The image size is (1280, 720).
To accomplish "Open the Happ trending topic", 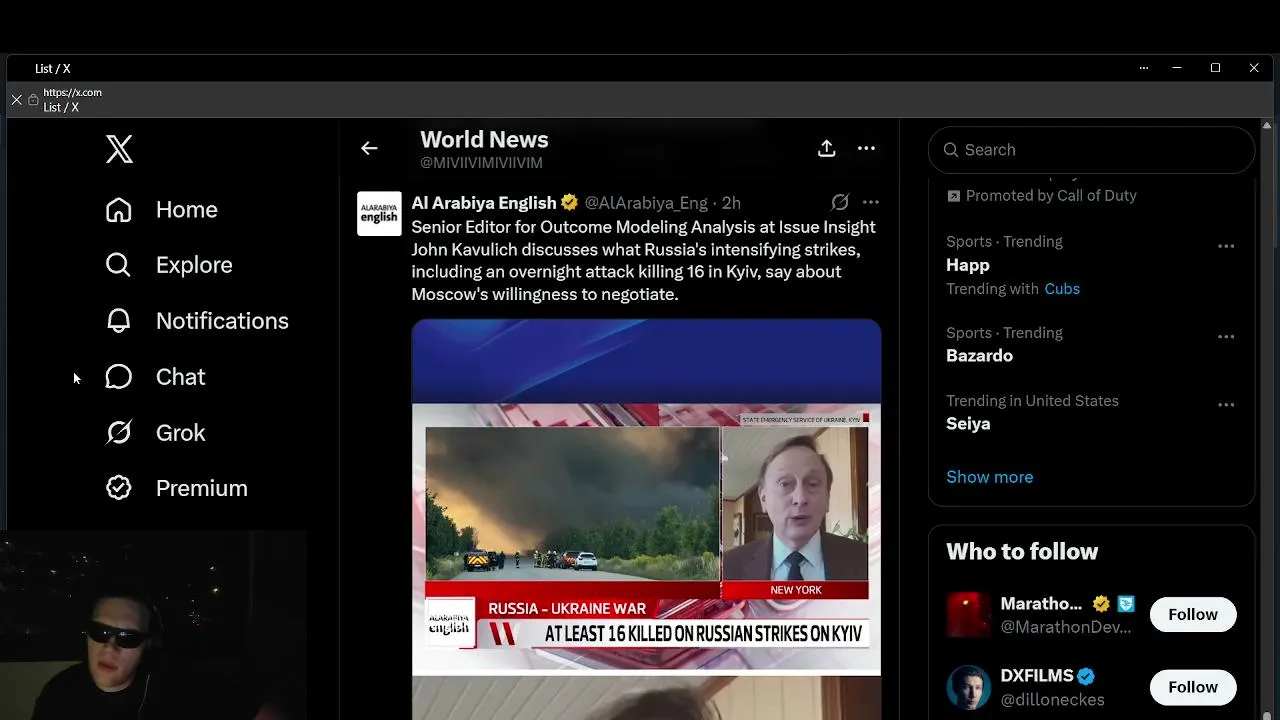I will pyautogui.click(x=968, y=265).
